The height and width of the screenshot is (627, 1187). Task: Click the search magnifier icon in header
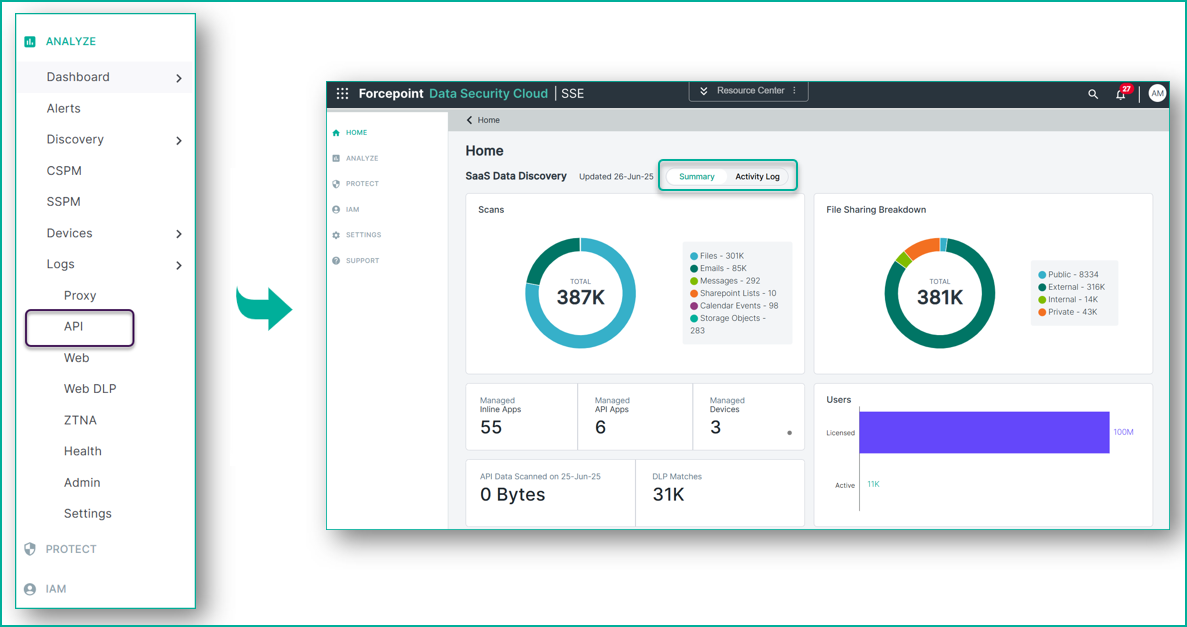coord(1093,94)
